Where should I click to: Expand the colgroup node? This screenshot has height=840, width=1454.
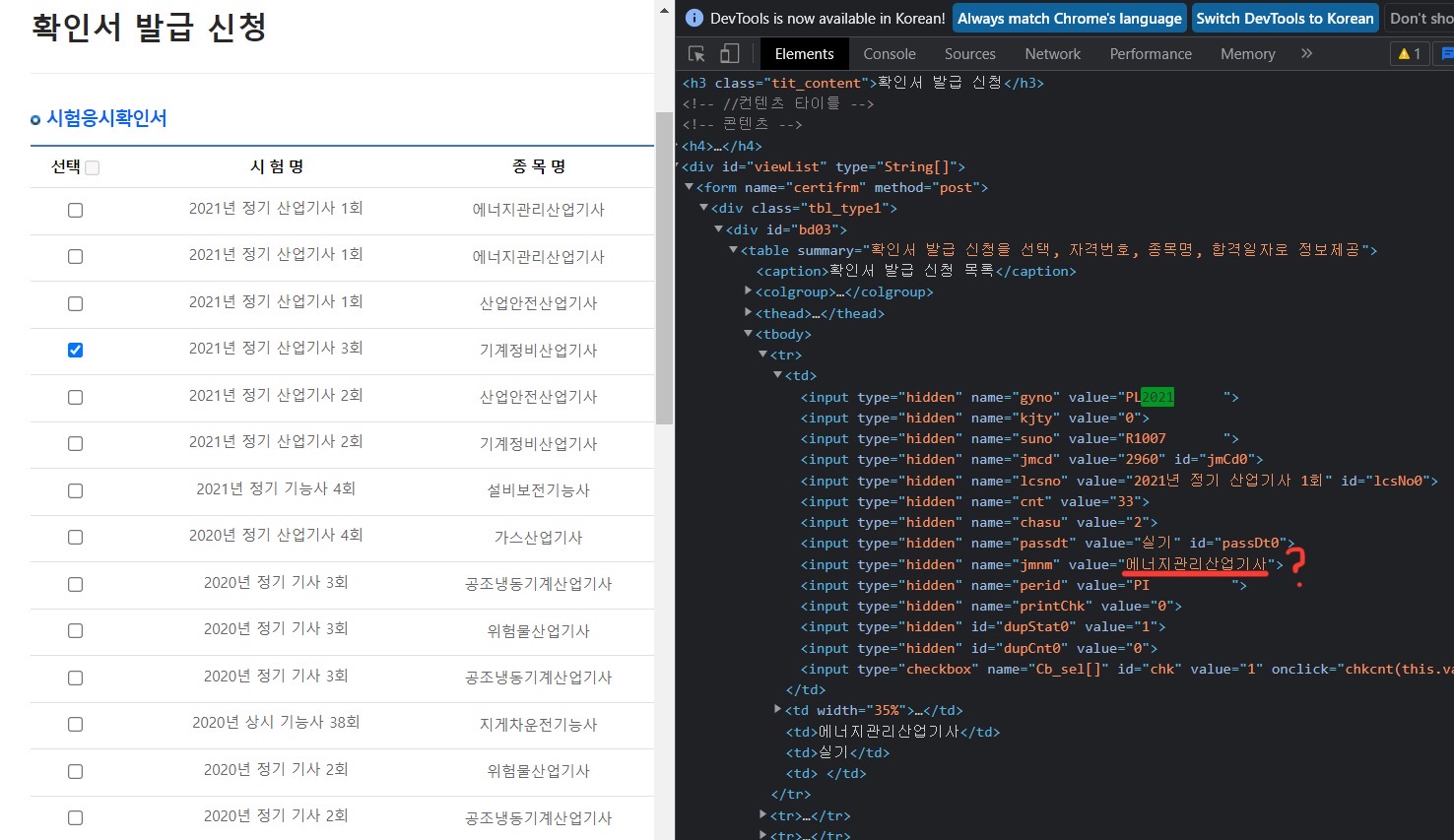748,291
